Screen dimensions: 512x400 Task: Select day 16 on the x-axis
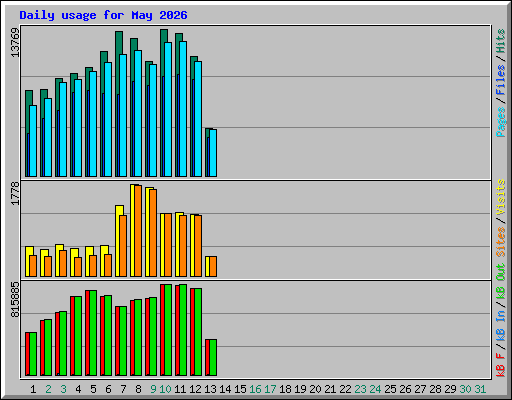click(255, 389)
